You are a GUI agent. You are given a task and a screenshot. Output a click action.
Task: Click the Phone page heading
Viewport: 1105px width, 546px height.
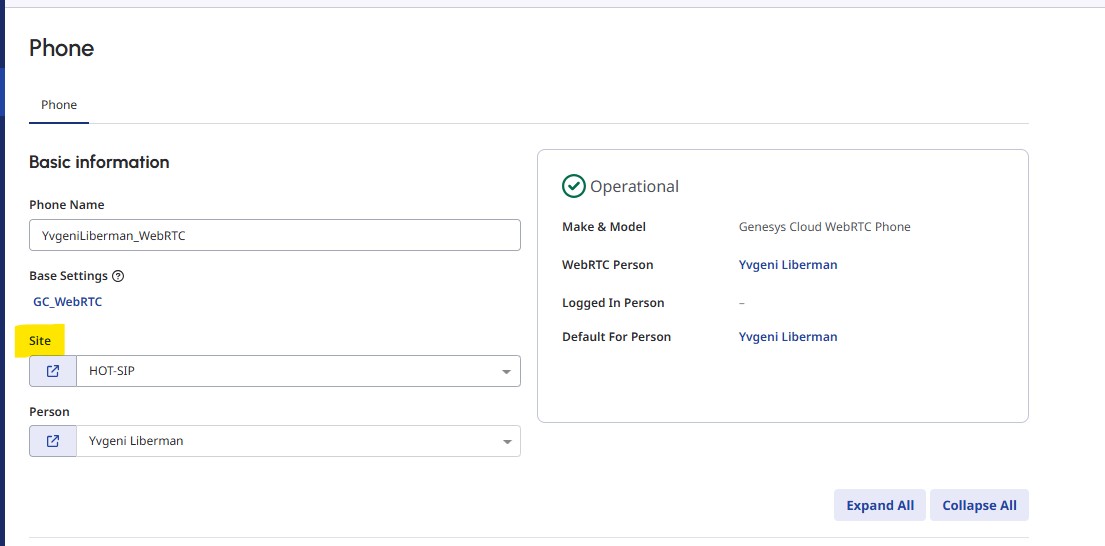pos(62,48)
